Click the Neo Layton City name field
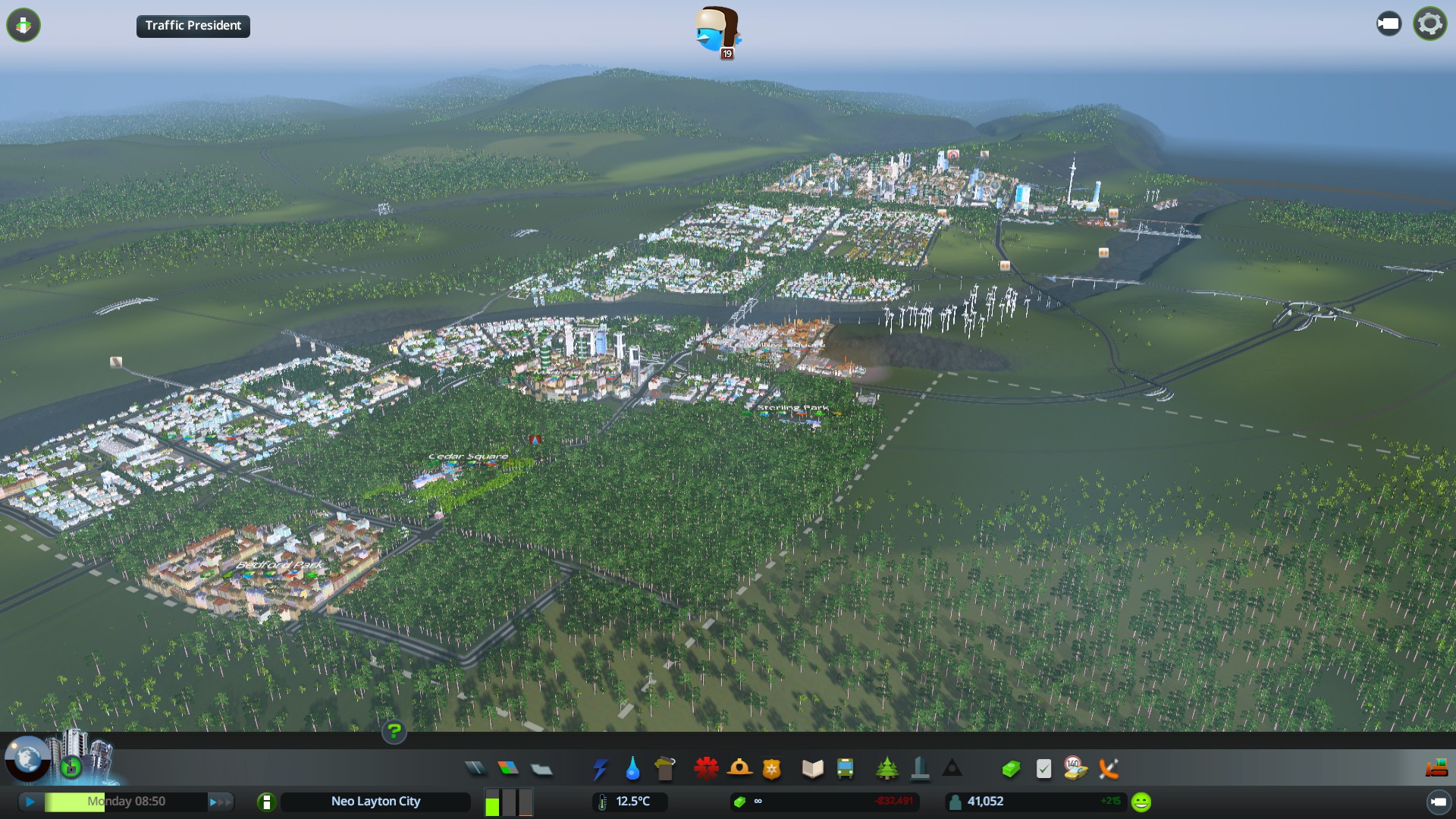 (375, 802)
